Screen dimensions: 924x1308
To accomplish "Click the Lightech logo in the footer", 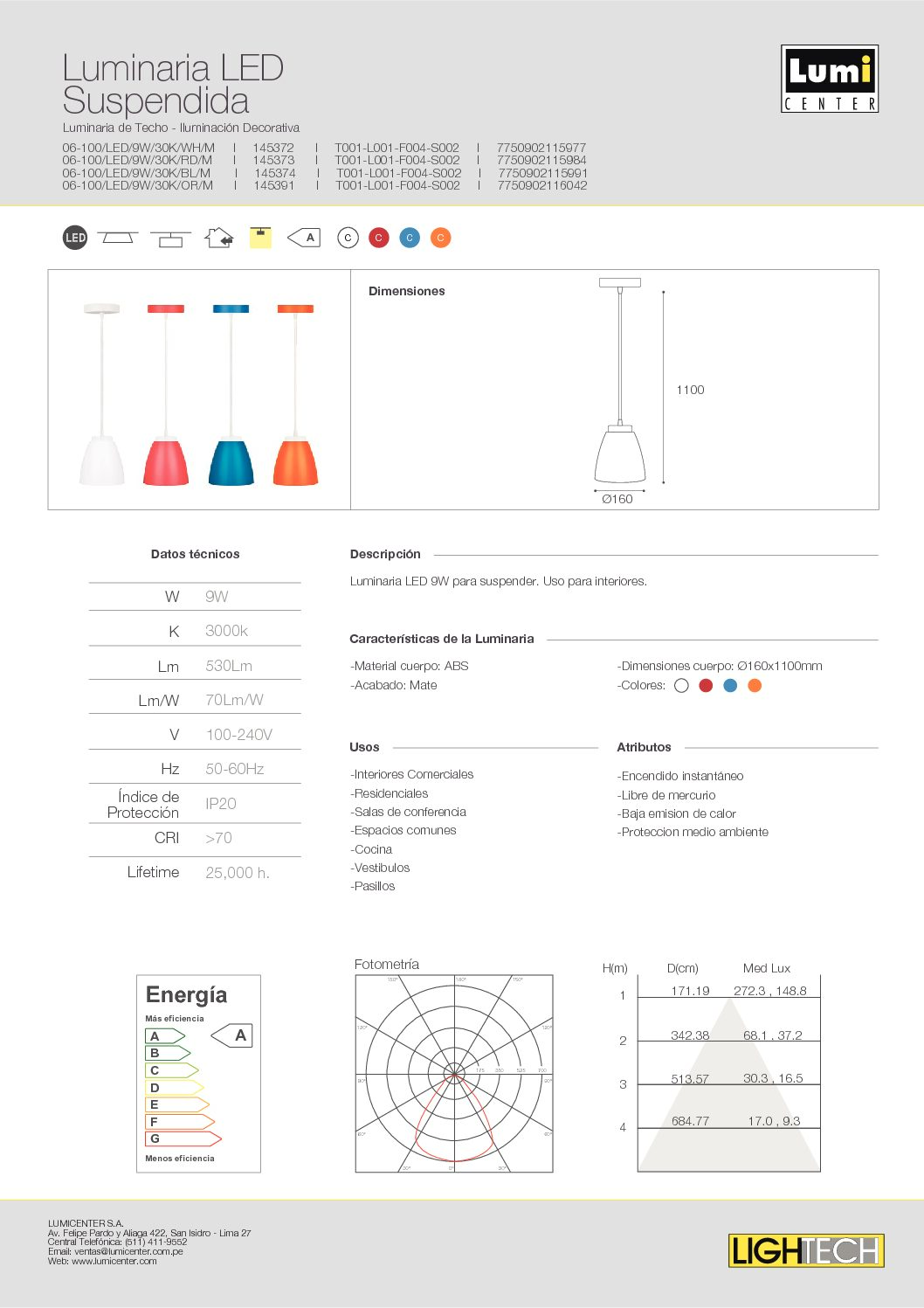I will click(x=806, y=1250).
